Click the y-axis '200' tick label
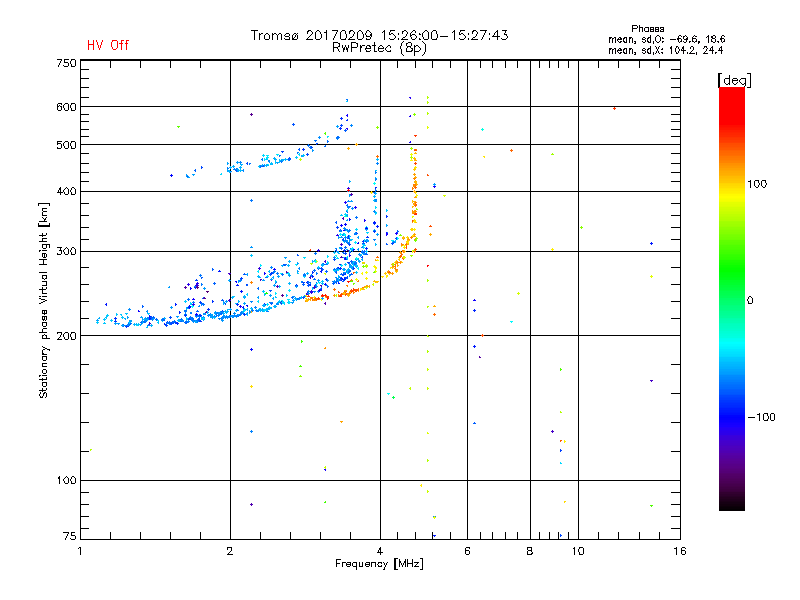 point(66,336)
